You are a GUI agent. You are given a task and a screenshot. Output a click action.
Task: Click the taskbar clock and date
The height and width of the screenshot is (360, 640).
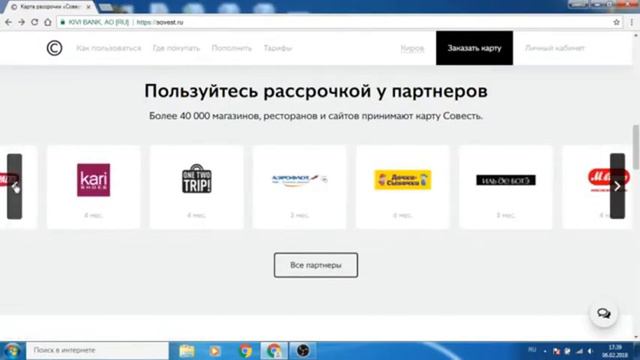615,351
